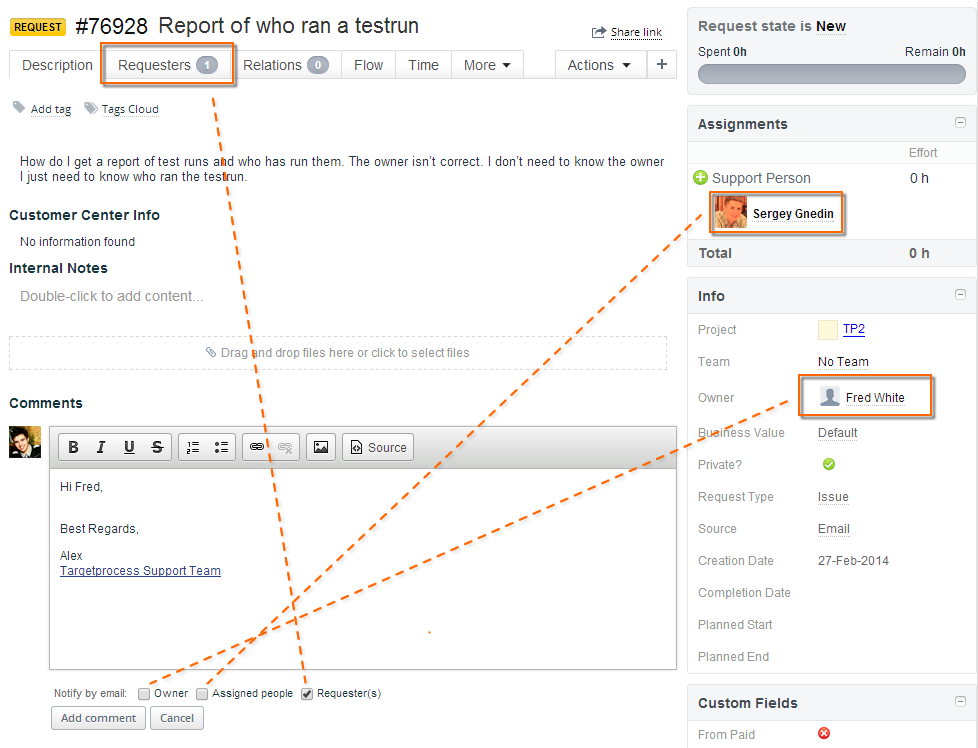The image size is (978, 748).
Task: Enable email notification for Assigned people
Action: pos(202,693)
